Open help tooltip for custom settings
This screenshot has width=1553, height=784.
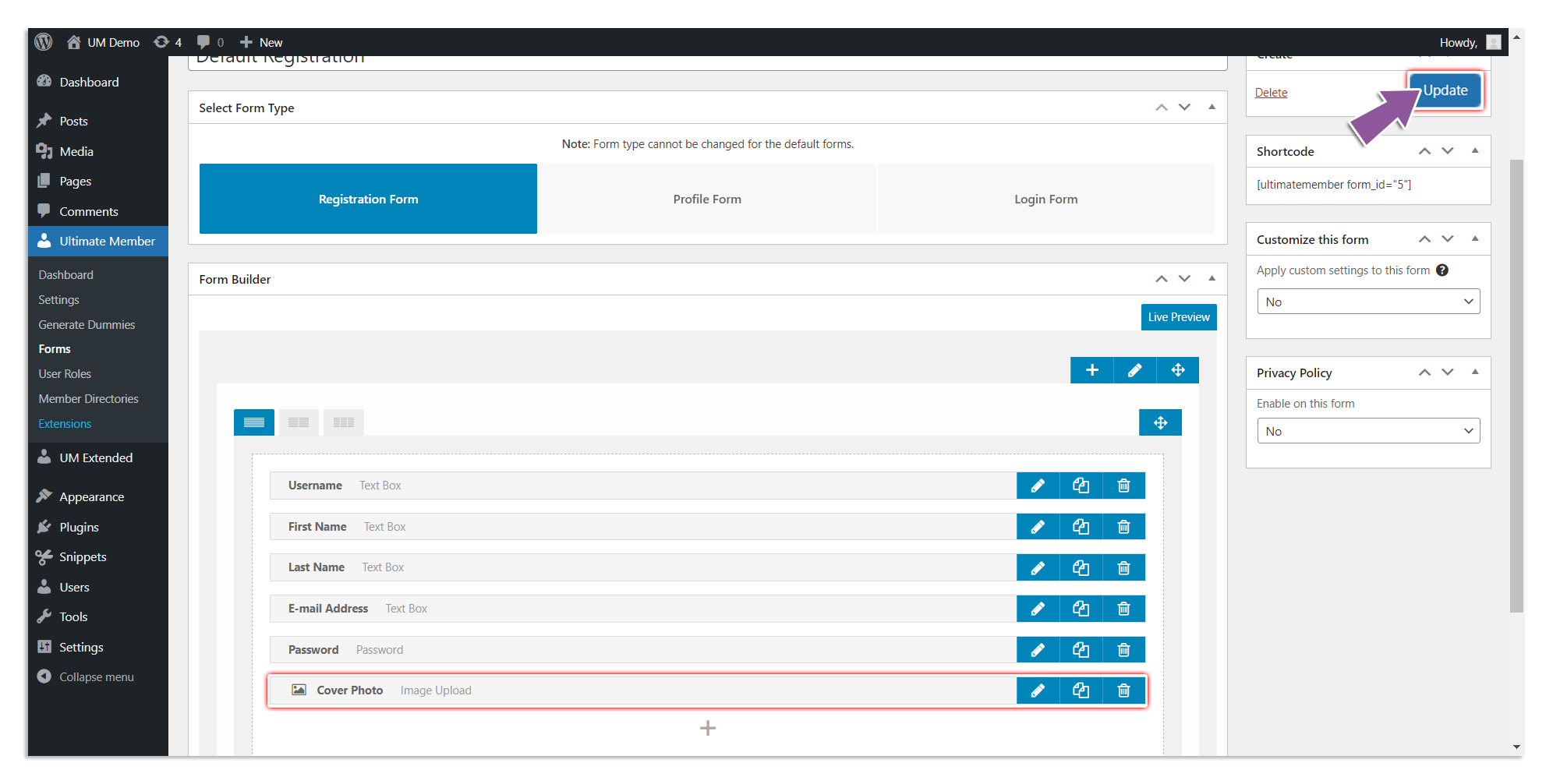tap(1442, 270)
